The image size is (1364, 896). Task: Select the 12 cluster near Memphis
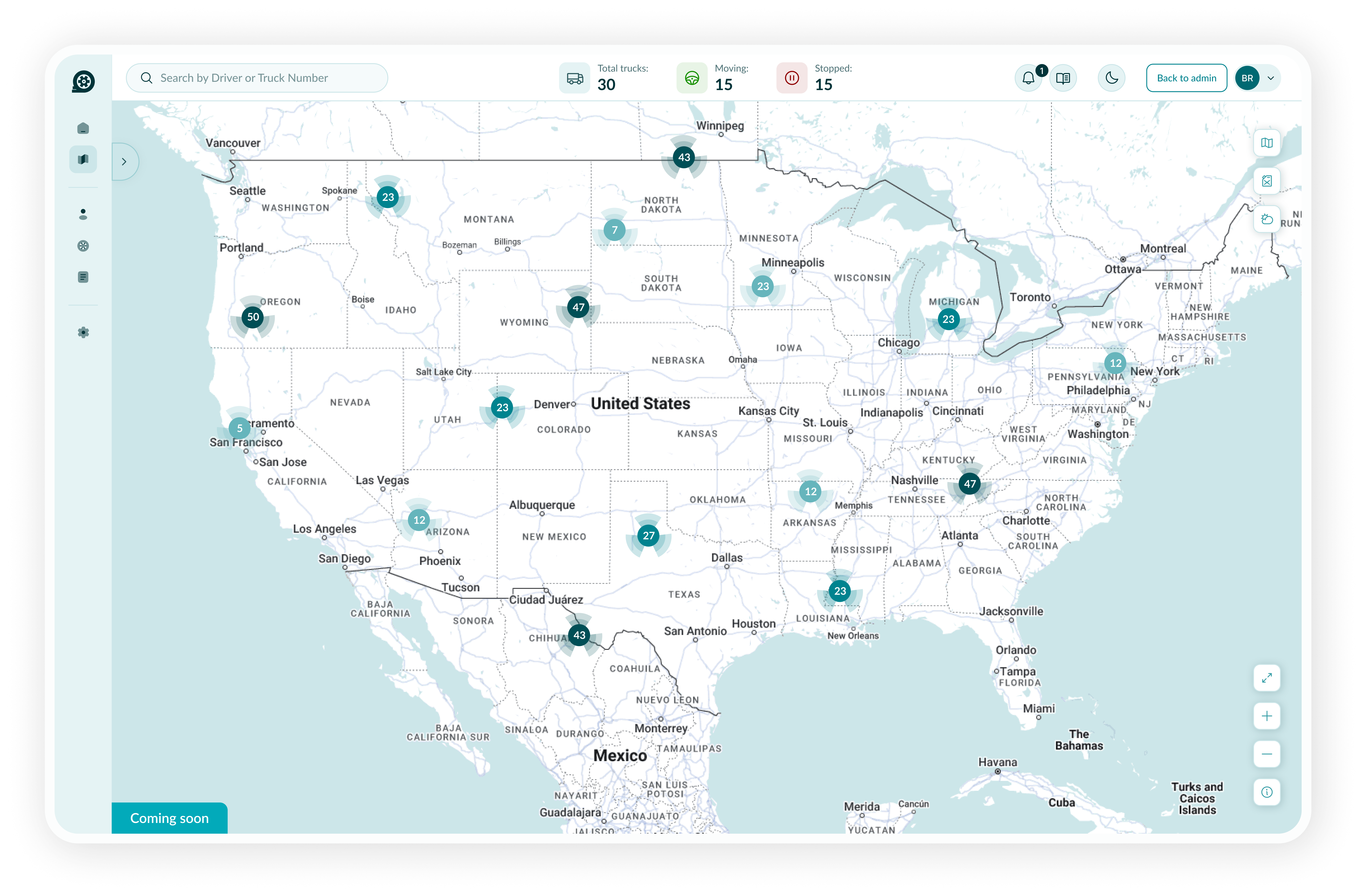point(810,492)
